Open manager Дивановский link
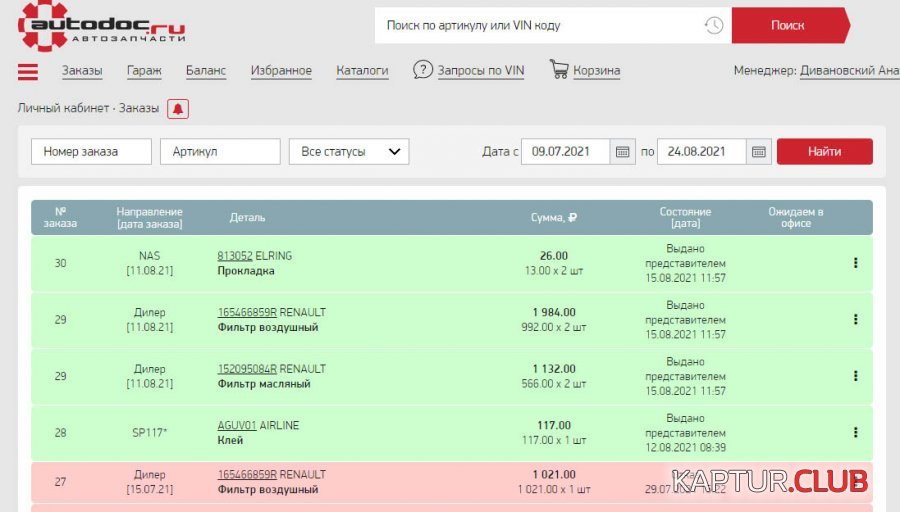The height and width of the screenshot is (512, 900). [849, 71]
